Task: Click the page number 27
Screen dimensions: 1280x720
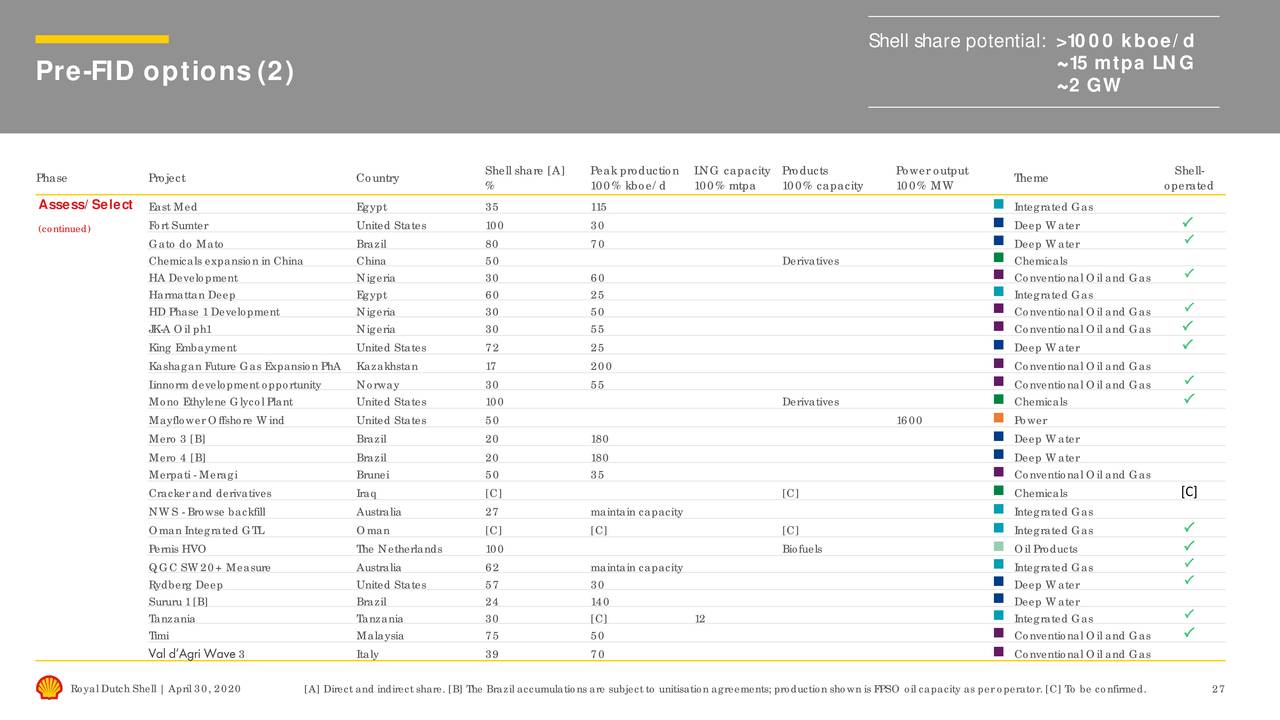Action: (x=1218, y=688)
